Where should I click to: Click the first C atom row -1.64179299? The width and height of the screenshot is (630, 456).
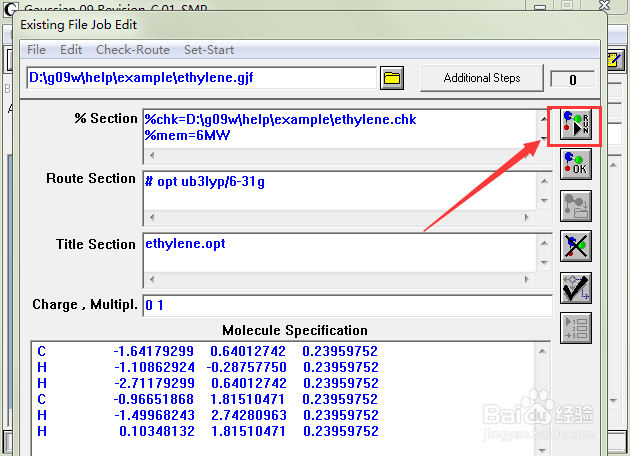tap(207, 352)
